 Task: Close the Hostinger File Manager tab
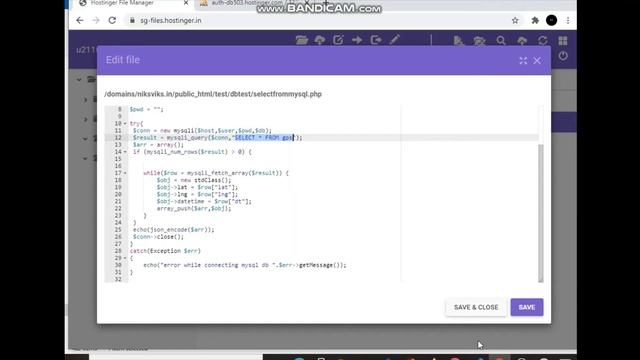186,3
